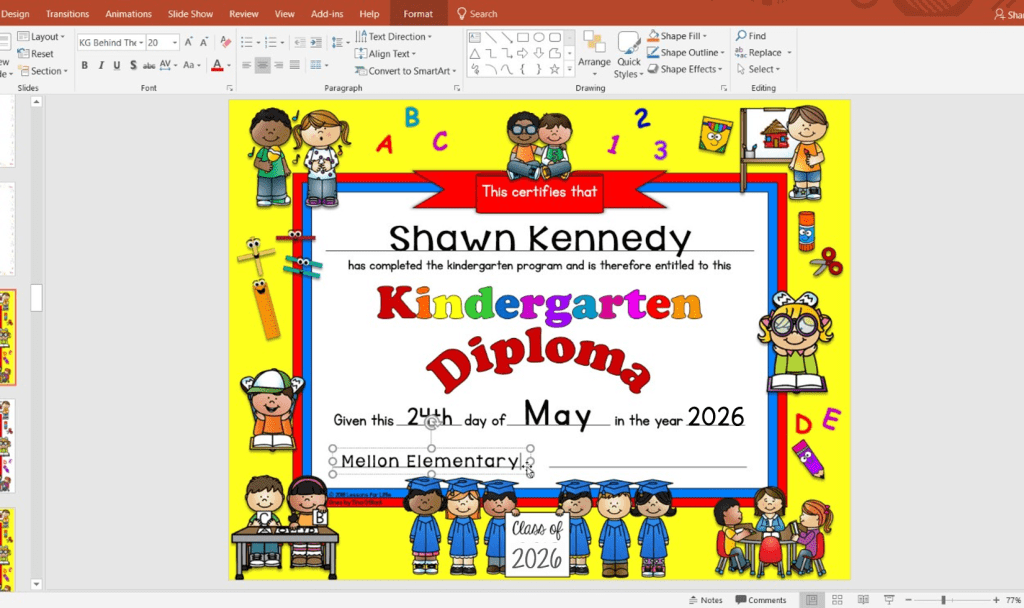Switch to Slide Sorter view
Viewport: 1024px width, 608px height.
(x=837, y=600)
